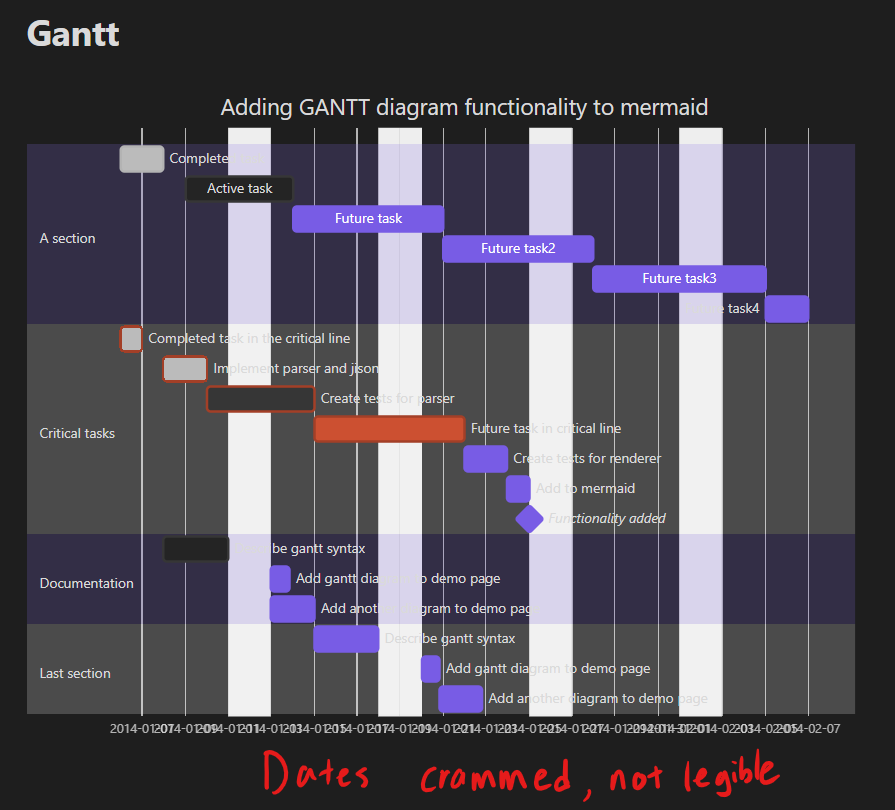The height and width of the screenshot is (810, 895).
Task: Select the Future task bar
Action: point(367,218)
